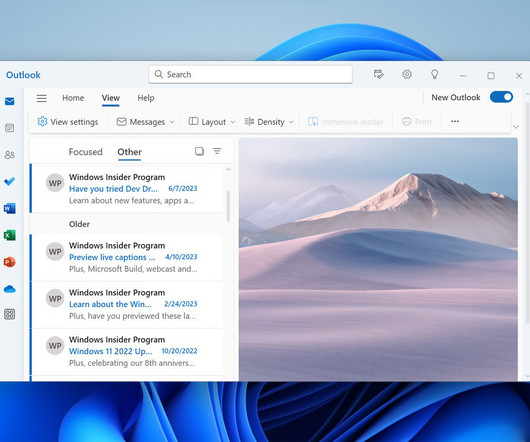
Task: Launch the Word app icon
Action: 9,208
